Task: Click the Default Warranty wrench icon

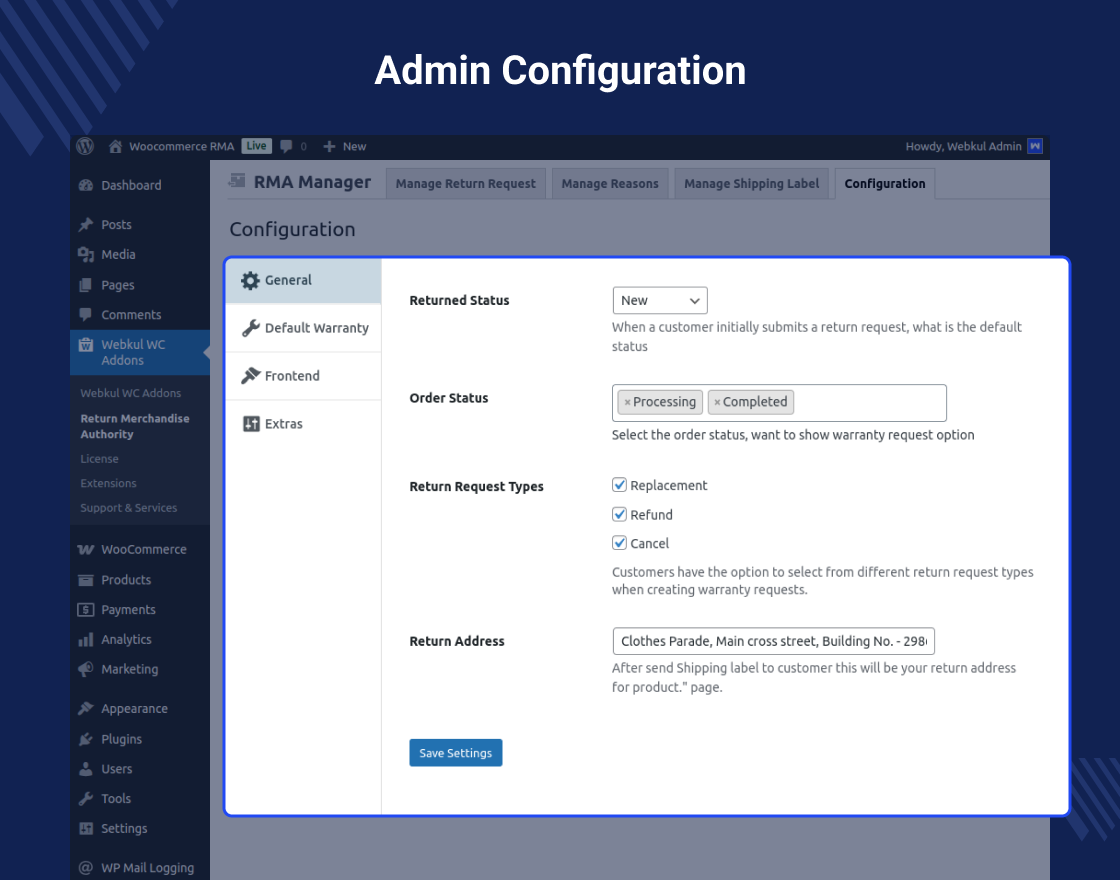Action: point(251,329)
